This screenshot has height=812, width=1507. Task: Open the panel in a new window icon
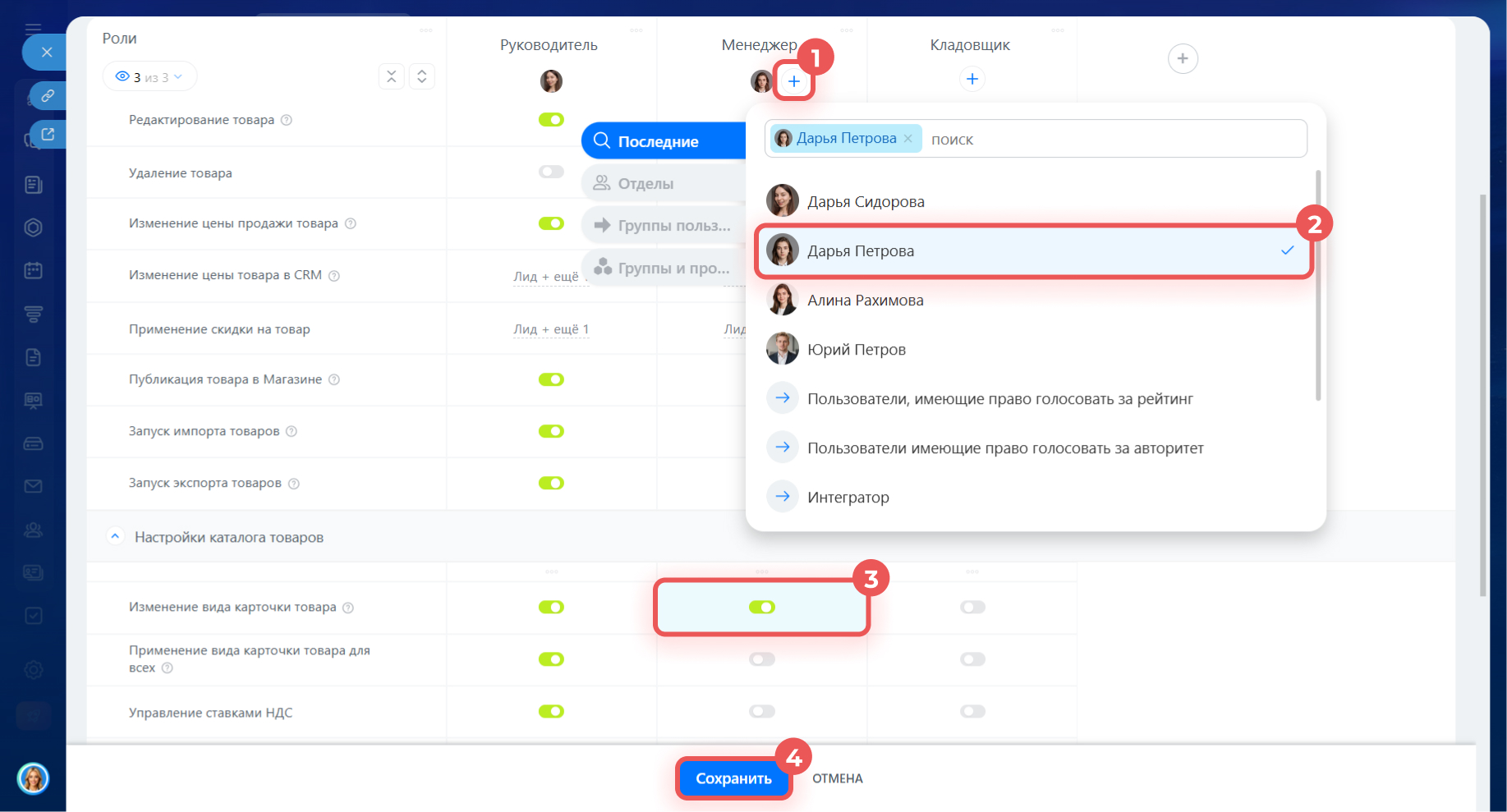pyautogui.click(x=48, y=135)
